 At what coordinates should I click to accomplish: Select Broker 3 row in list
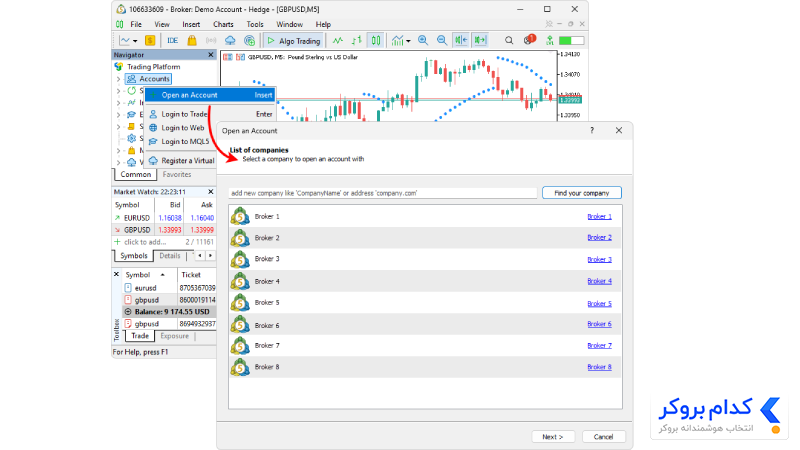click(425, 259)
